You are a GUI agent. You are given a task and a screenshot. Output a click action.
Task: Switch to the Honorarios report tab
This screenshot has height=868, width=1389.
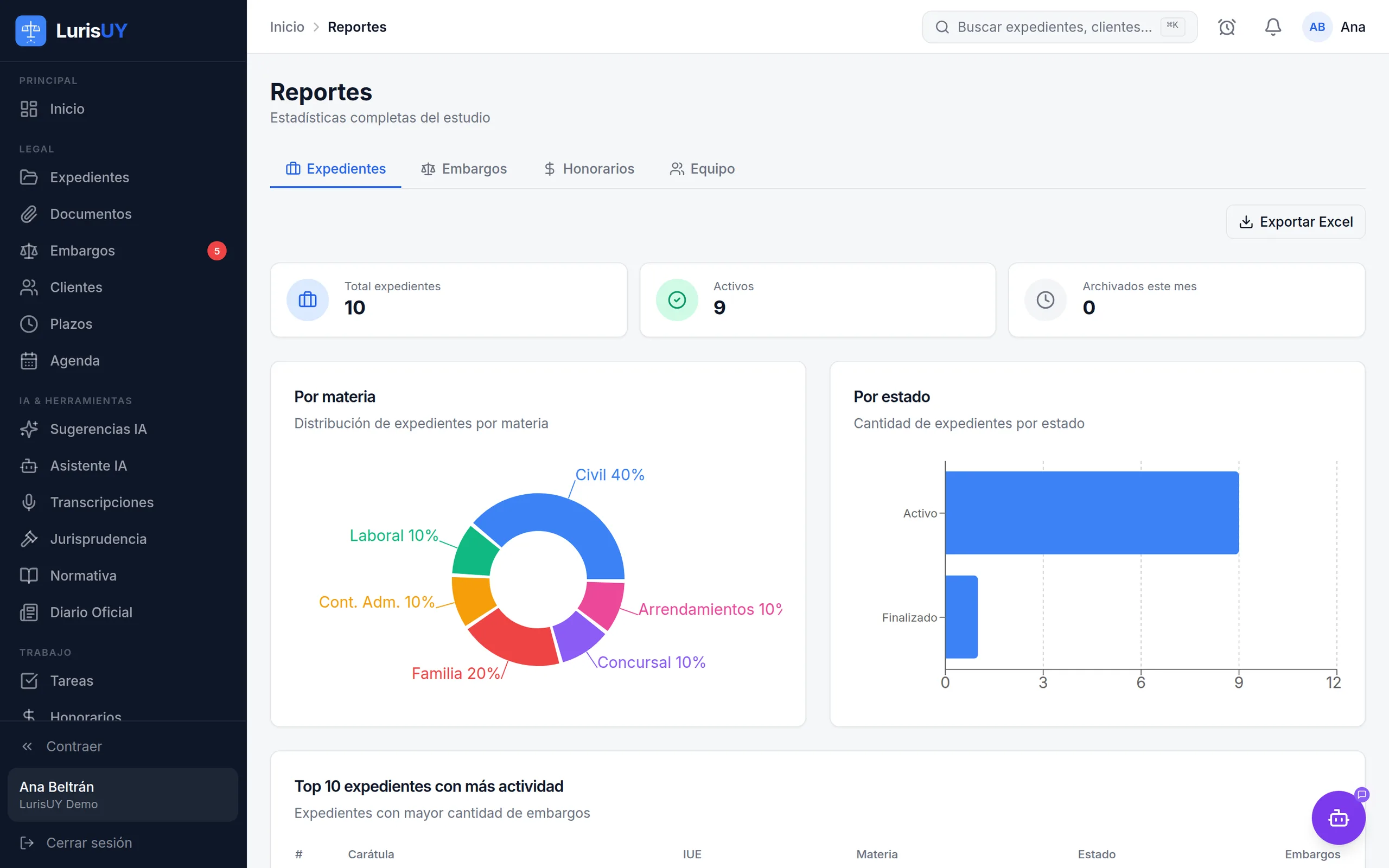coord(589,169)
